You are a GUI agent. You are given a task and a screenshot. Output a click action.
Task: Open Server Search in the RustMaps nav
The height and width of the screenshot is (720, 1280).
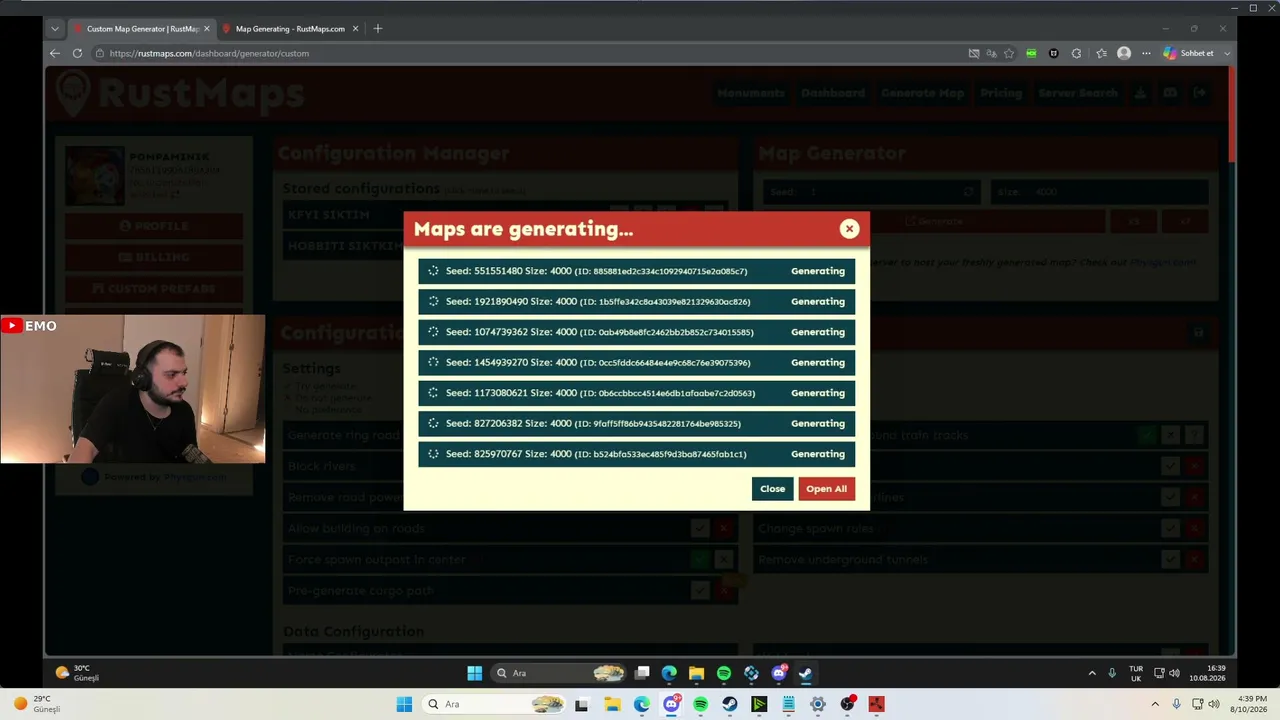coord(1078,93)
